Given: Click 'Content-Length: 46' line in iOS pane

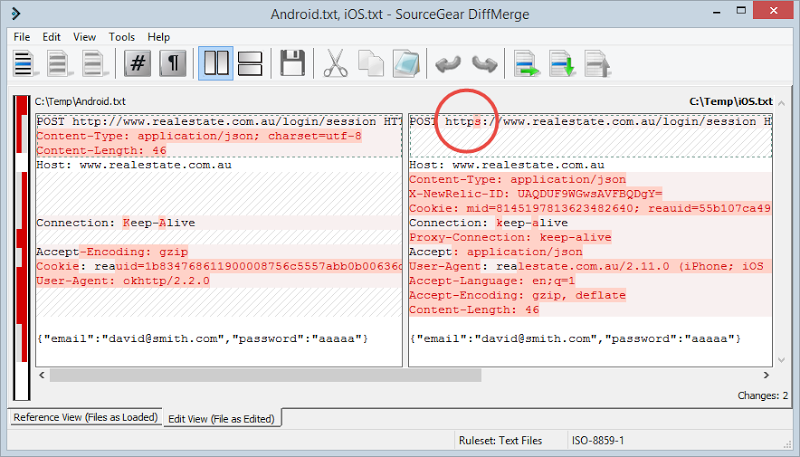Looking at the screenshot, I should coord(474,310).
